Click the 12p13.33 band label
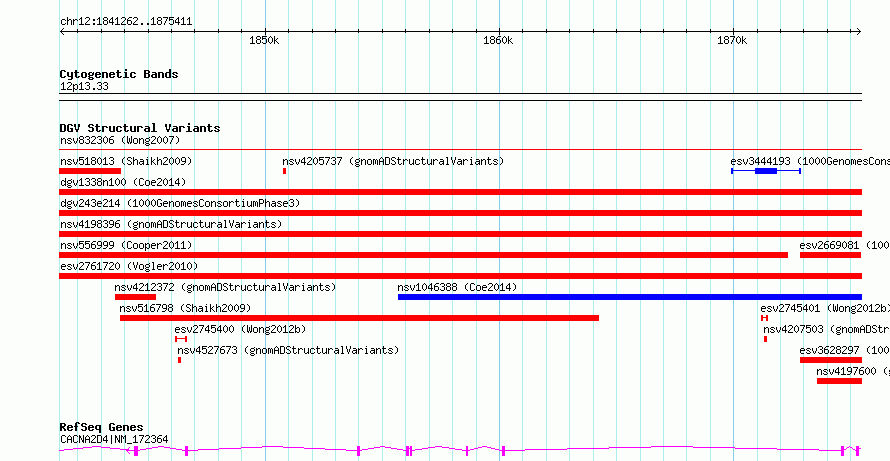The image size is (890, 461). (x=84, y=87)
